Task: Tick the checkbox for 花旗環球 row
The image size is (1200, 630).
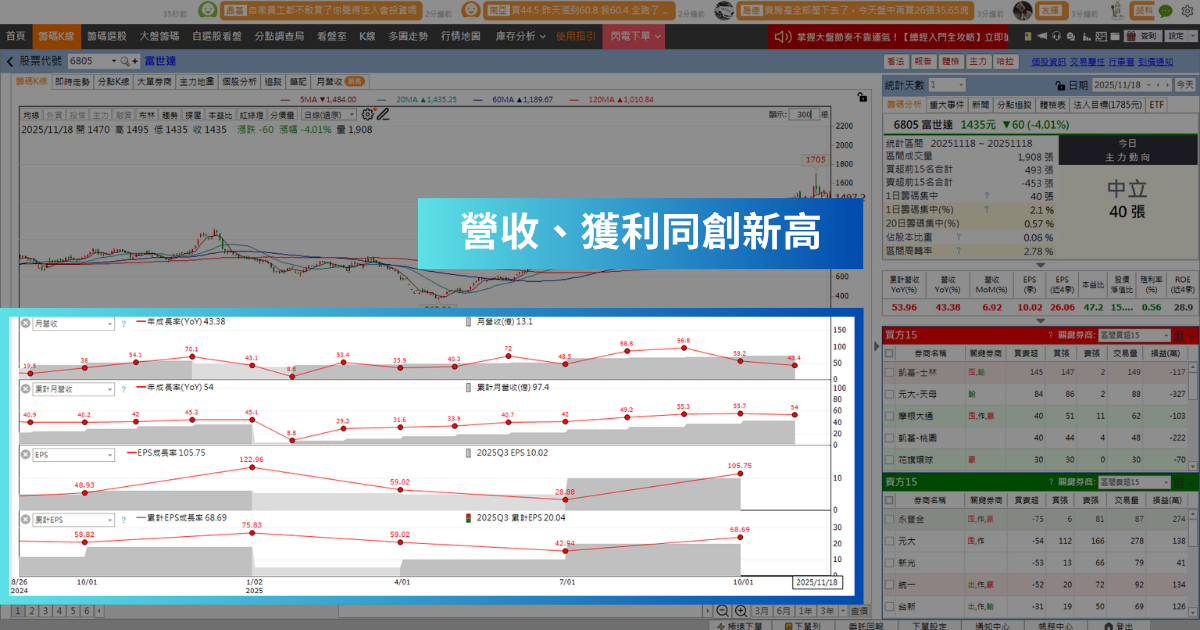Action: point(891,459)
